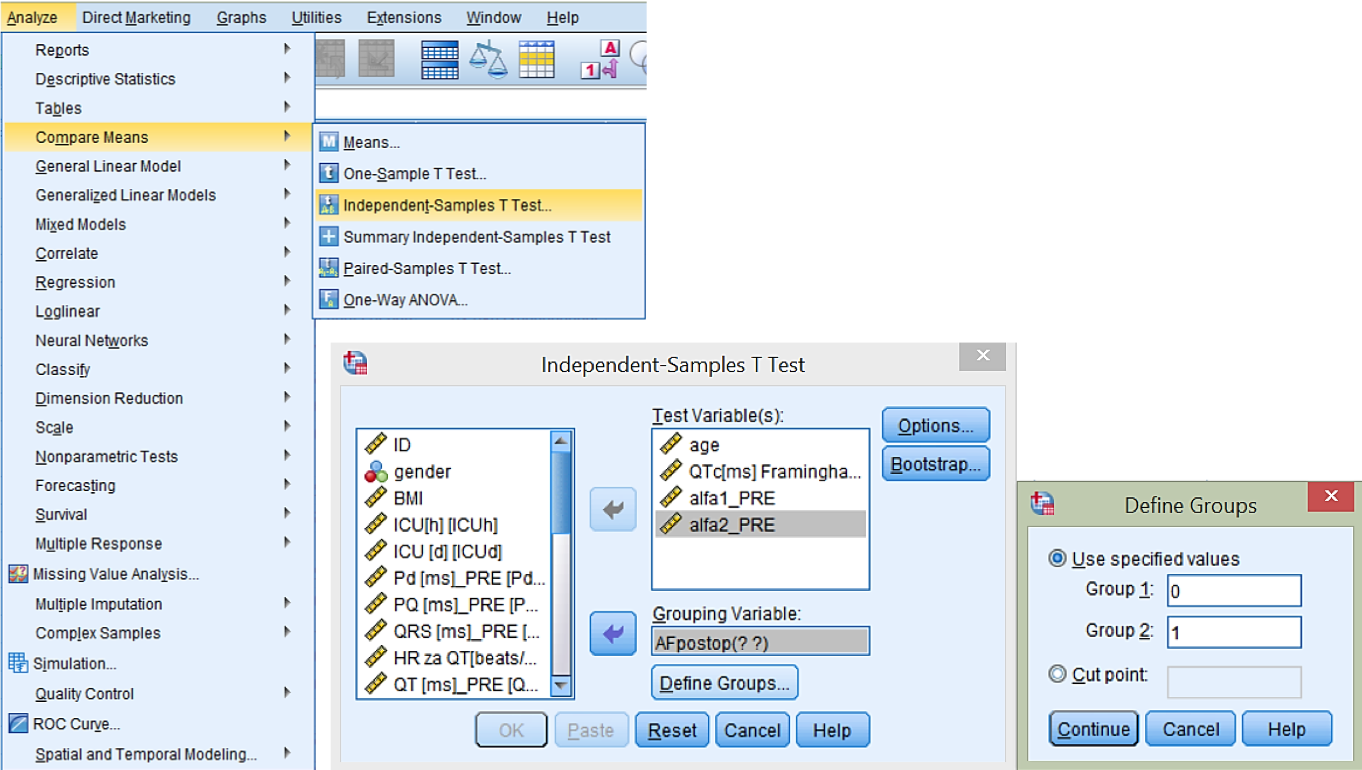Viewport: 1362px width, 770px height.
Task: Click the Value Labels toolbar icon
Action: coord(602,60)
